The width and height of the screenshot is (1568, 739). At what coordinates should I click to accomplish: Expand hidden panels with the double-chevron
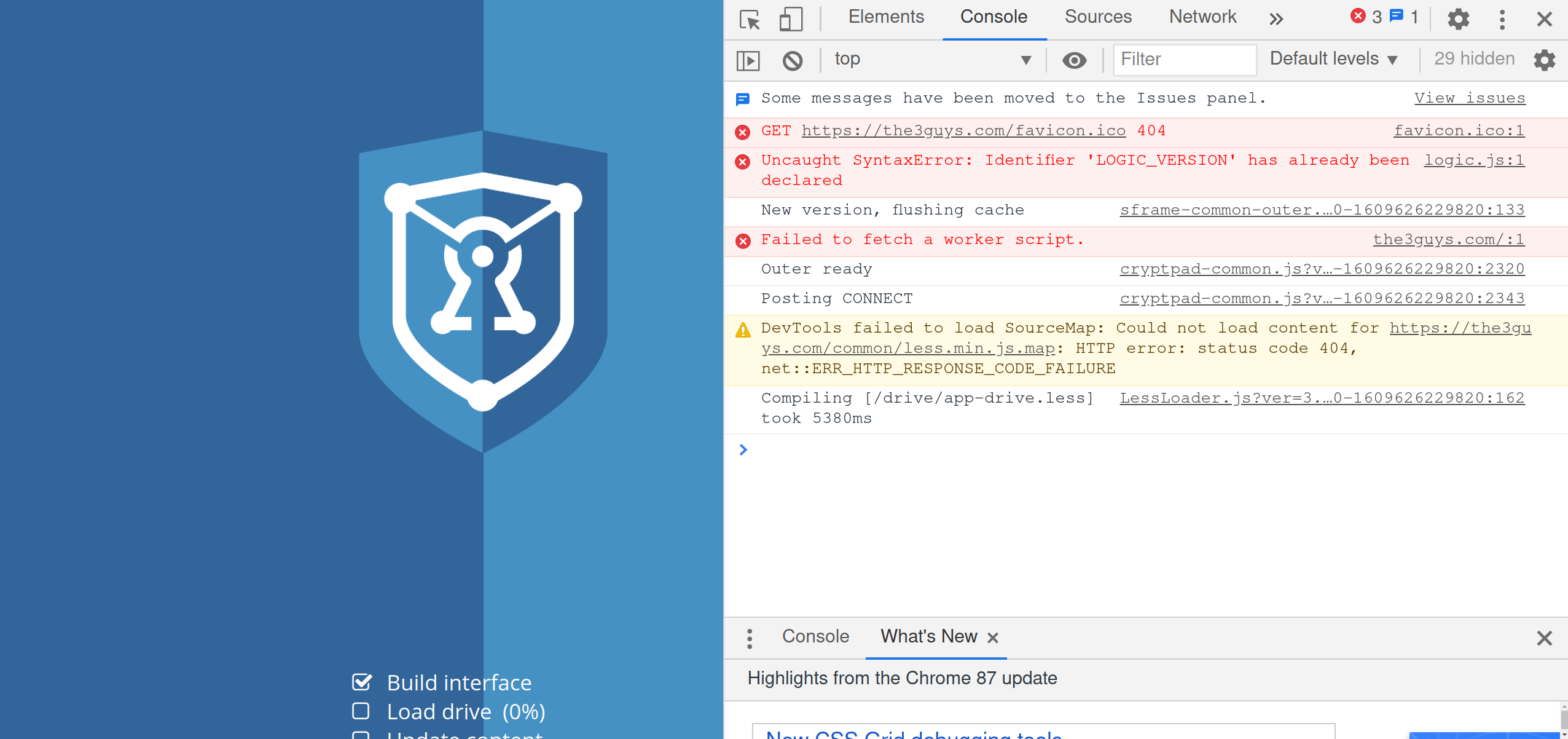click(x=1276, y=19)
